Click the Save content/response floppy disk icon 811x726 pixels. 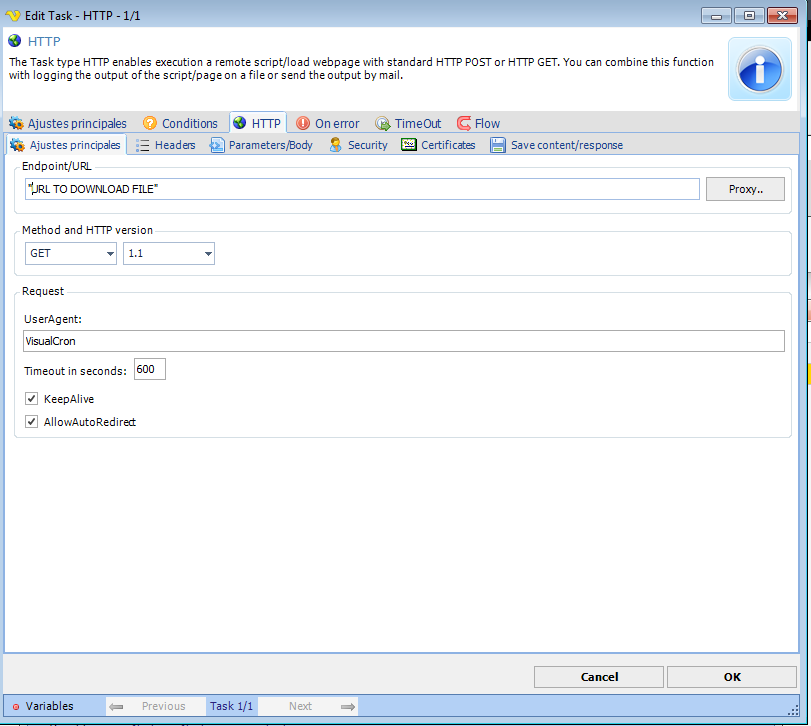498,145
